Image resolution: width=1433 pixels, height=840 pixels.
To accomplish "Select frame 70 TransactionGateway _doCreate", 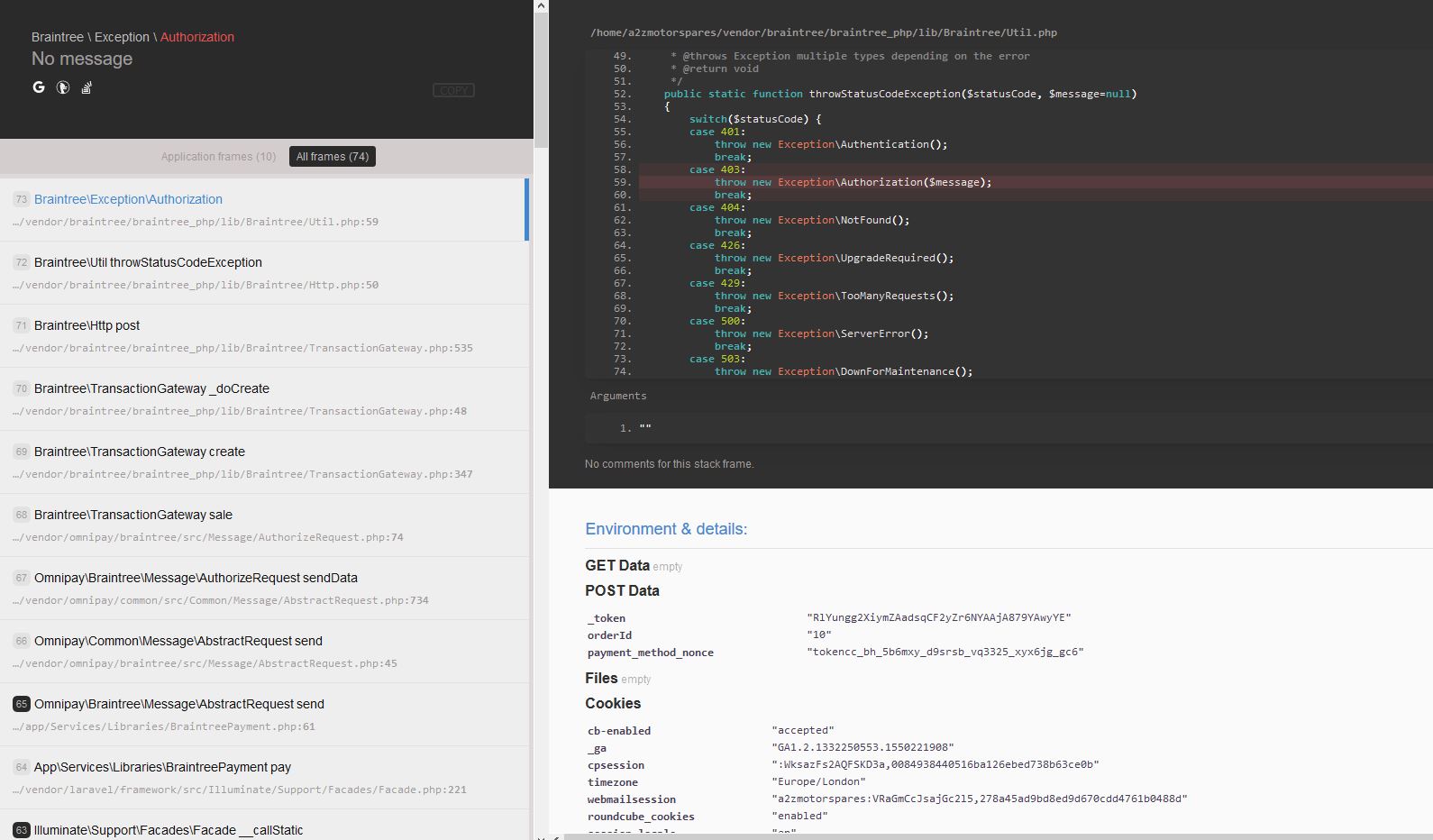I will [264, 399].
